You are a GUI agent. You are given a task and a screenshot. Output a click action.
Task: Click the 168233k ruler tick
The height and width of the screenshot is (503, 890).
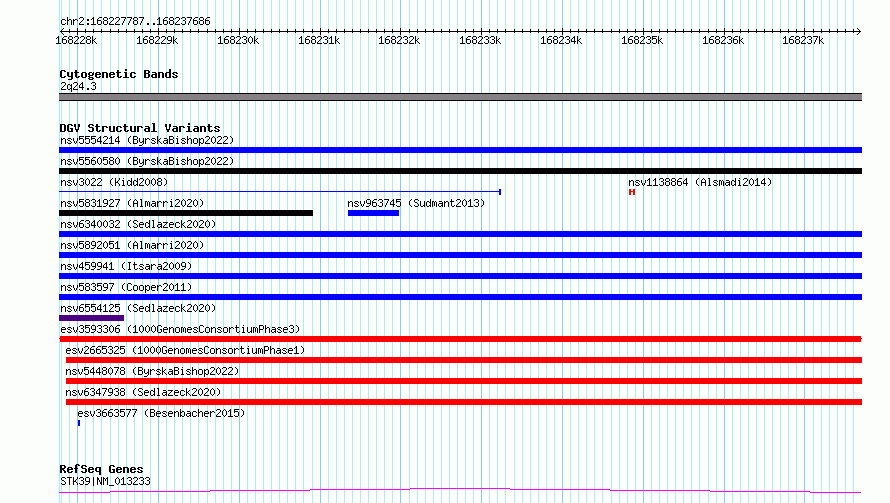[x=480, y=40]
